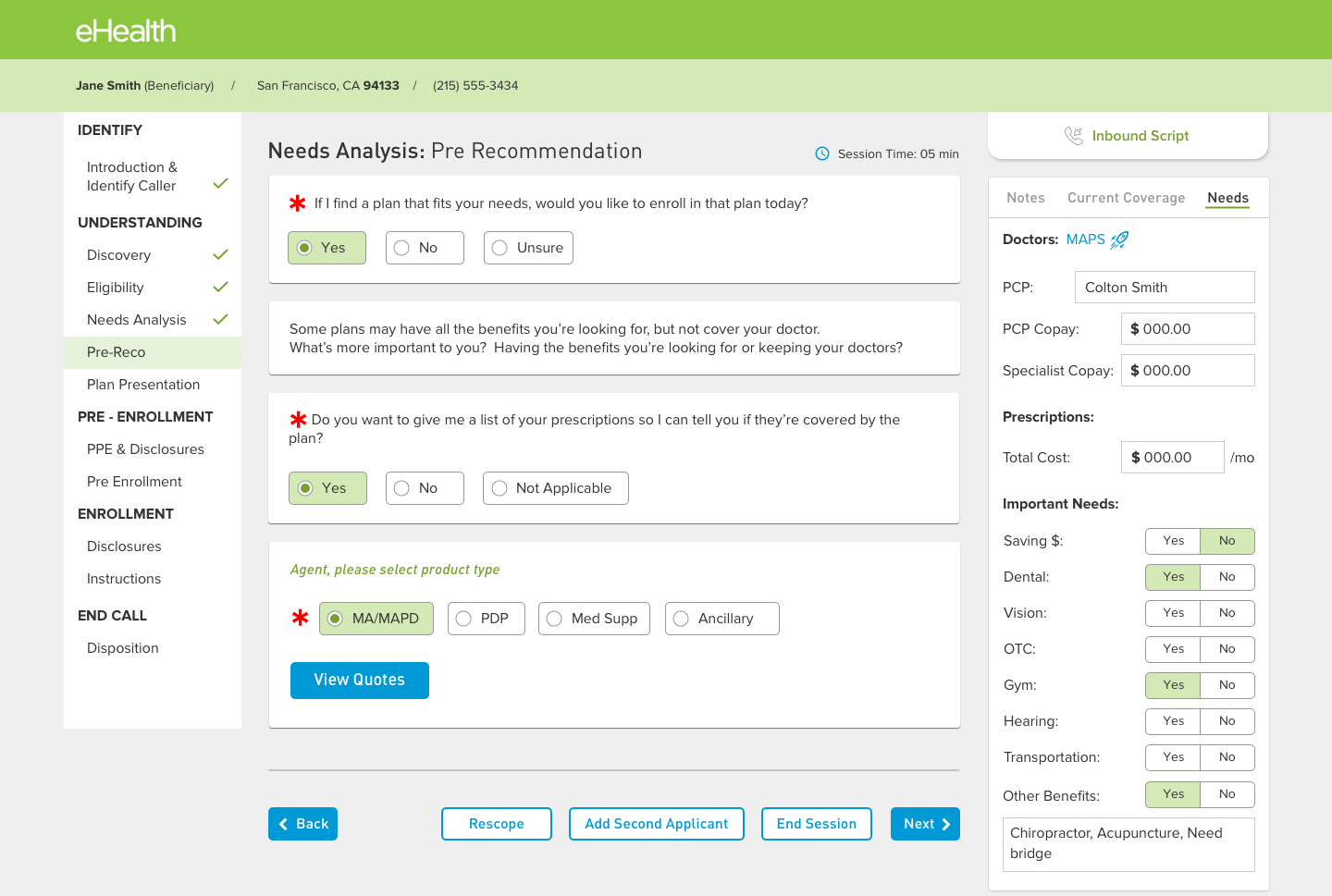
Task: Set Gym need to No
Action: [x=1227, y=685]
